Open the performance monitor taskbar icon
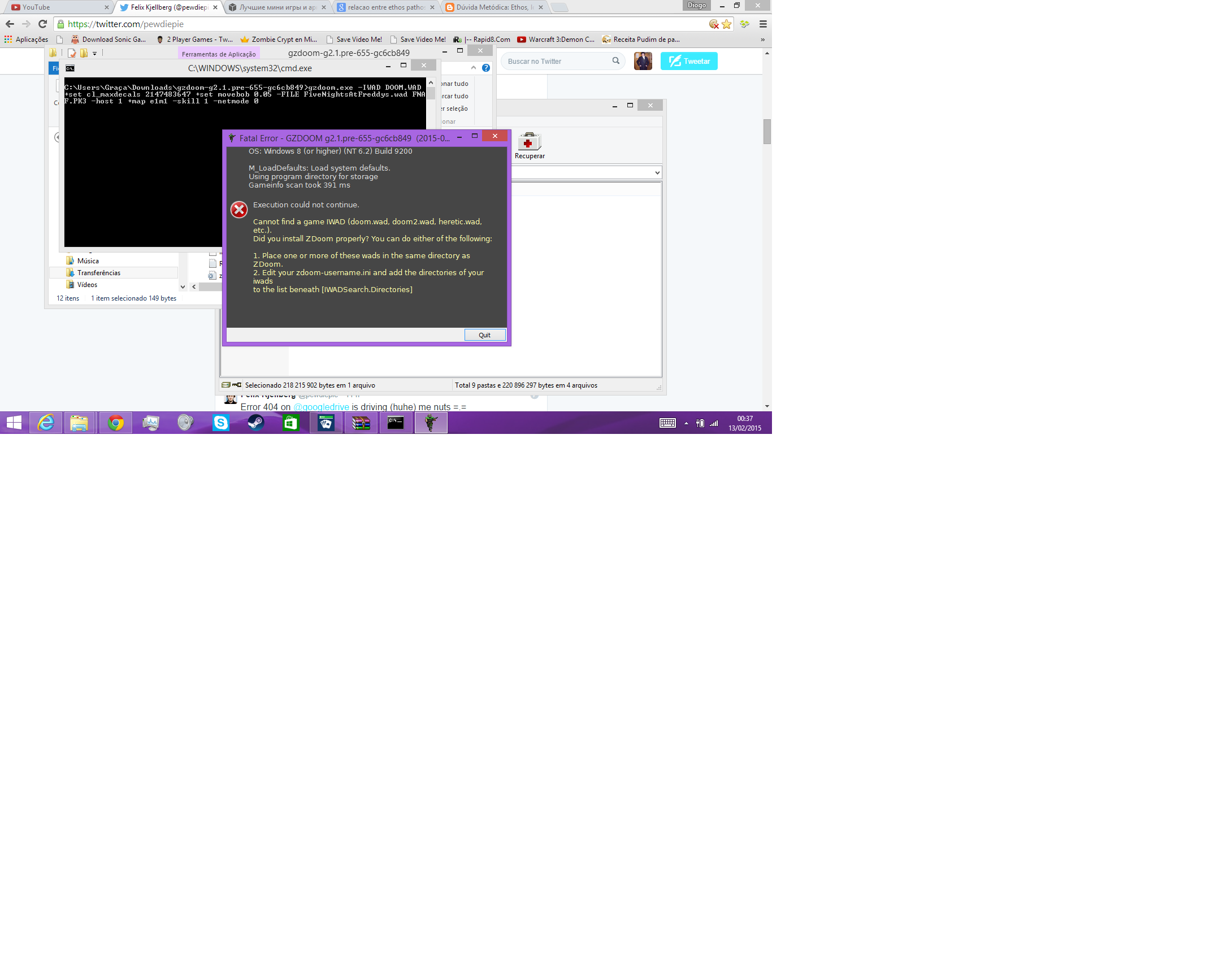Screen dimensions: 1232x956 coord(151,423)
